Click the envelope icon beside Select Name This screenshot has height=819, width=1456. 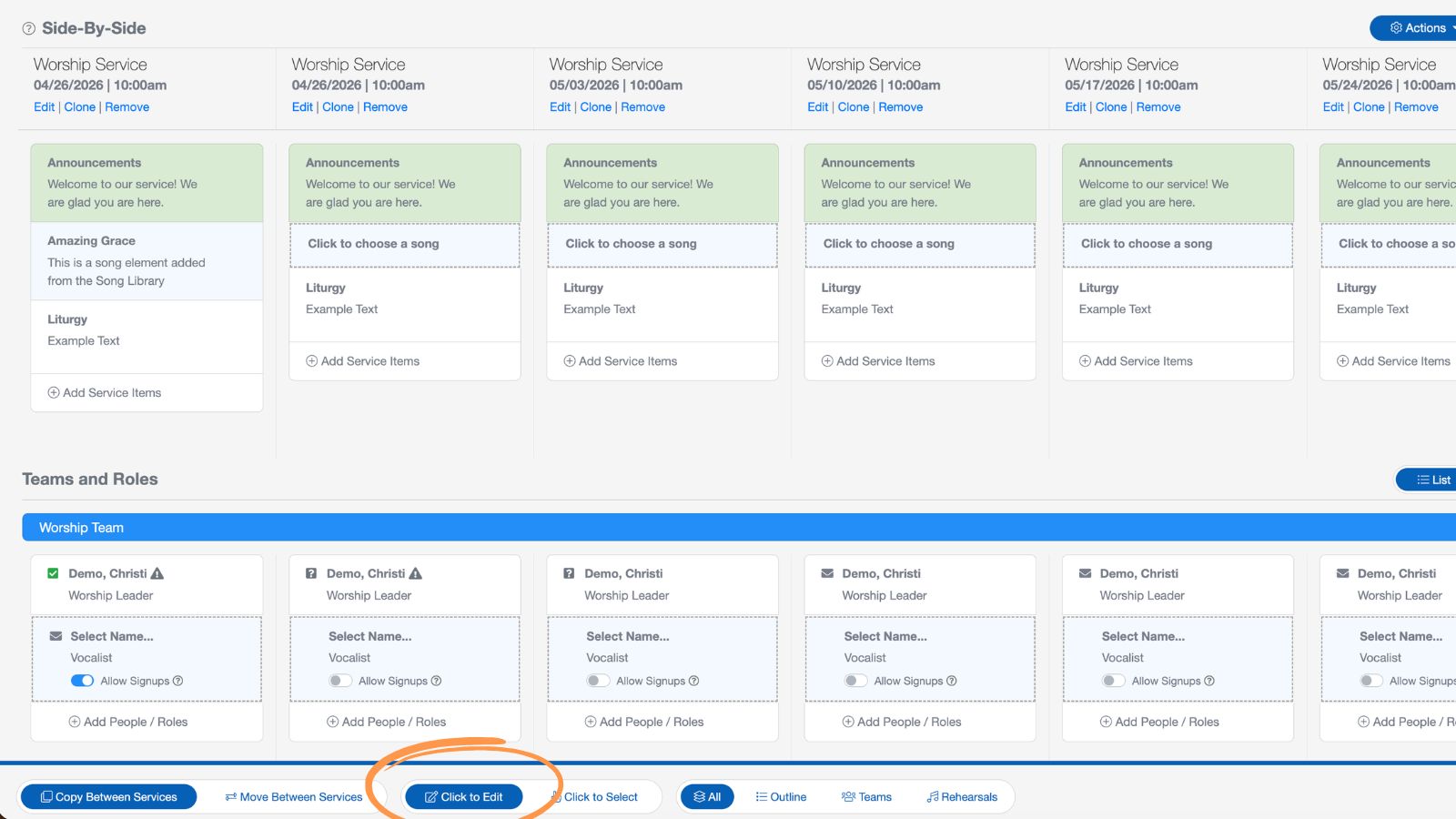[x=58, y=636]
